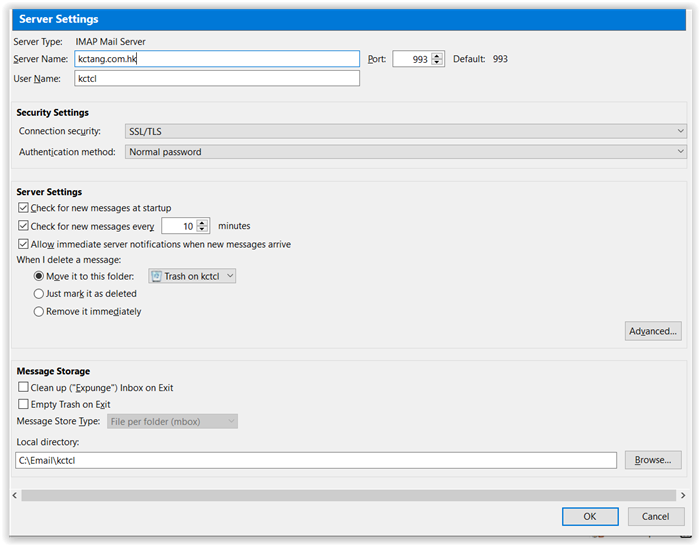700x546 pixels.
Task: Click the right arrow of horizontal scrollbar
Action: tap(683, 495)
